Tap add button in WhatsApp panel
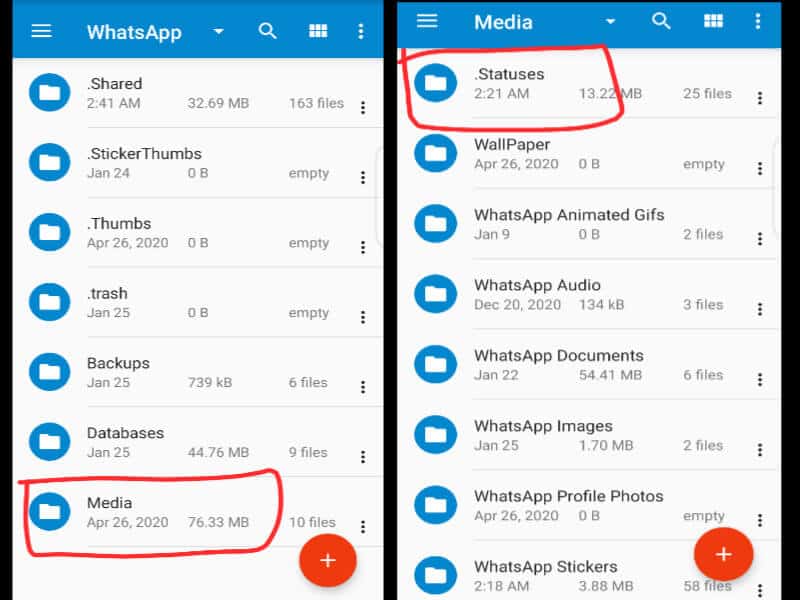800x600 pixels. 328,560
